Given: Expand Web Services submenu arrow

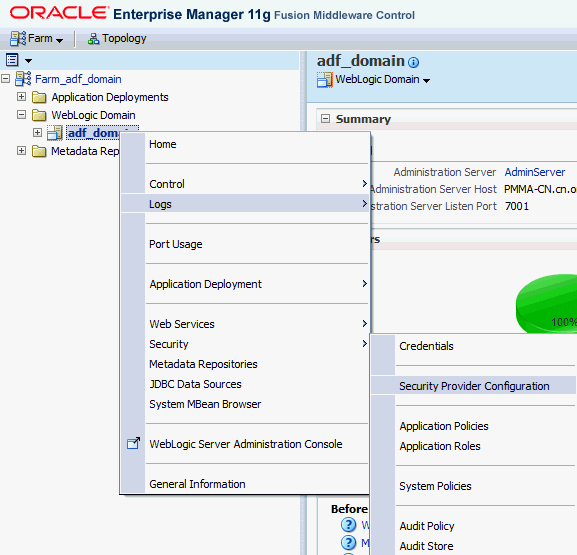Looking at the screenshot, I should tap(364, 324).
